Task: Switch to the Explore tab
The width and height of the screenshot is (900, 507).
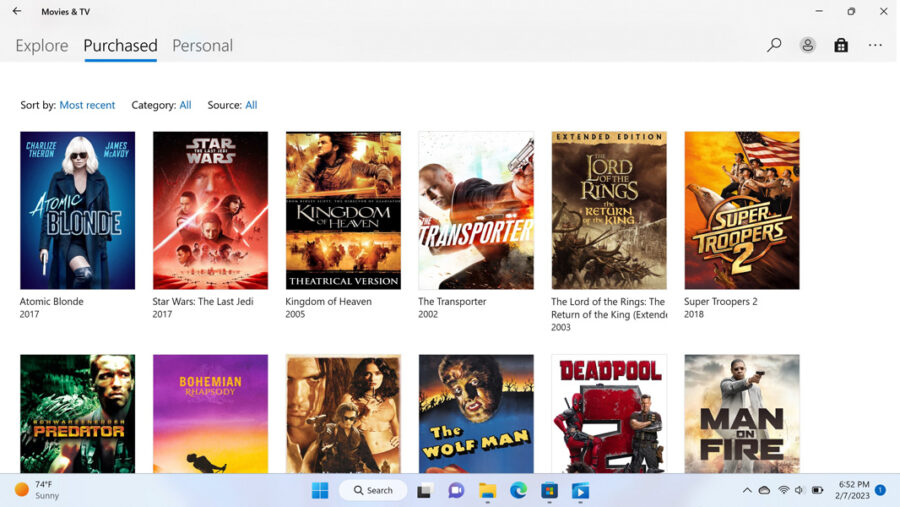Action: pos(42,46)
